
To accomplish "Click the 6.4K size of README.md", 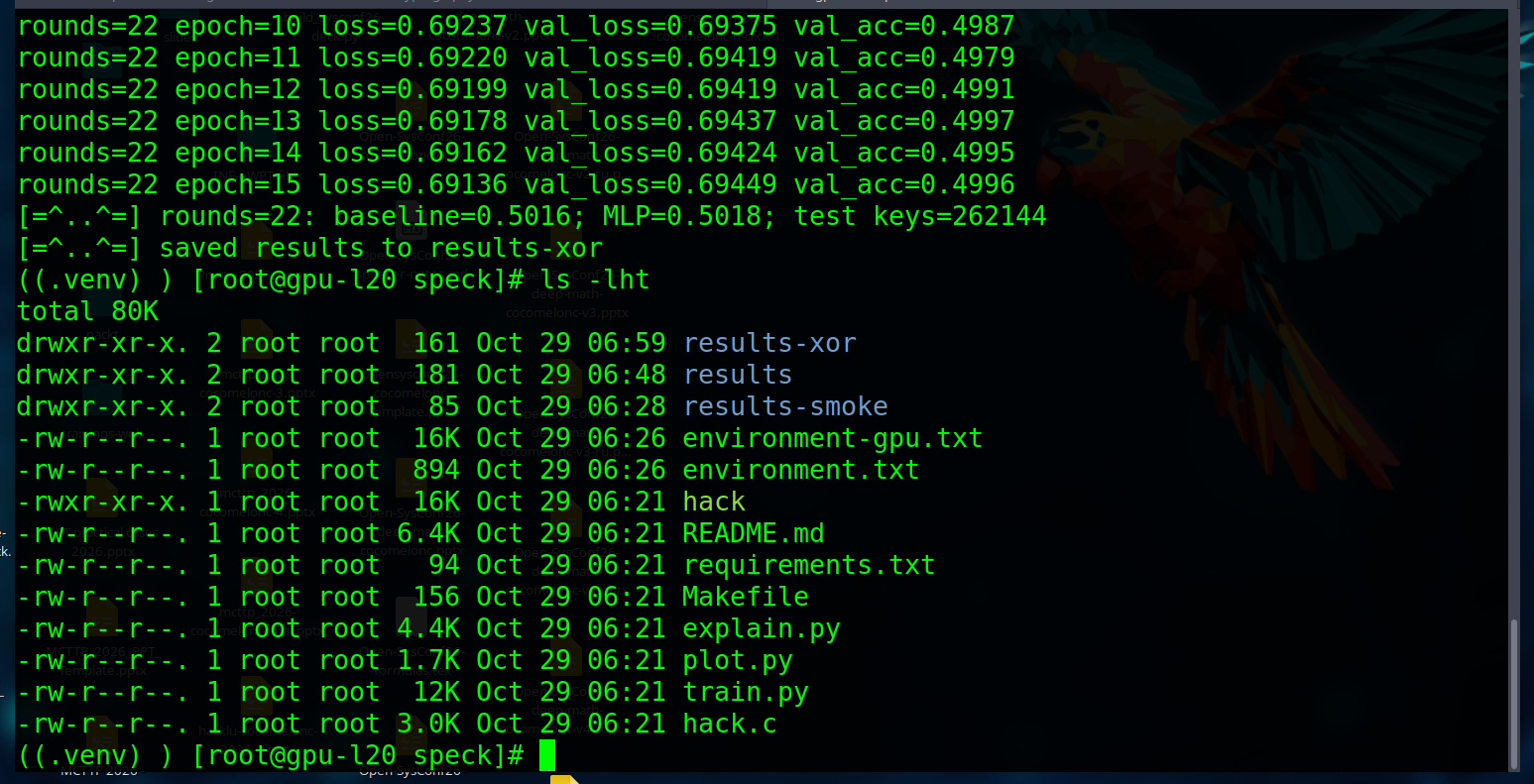I will click(428, 533).
